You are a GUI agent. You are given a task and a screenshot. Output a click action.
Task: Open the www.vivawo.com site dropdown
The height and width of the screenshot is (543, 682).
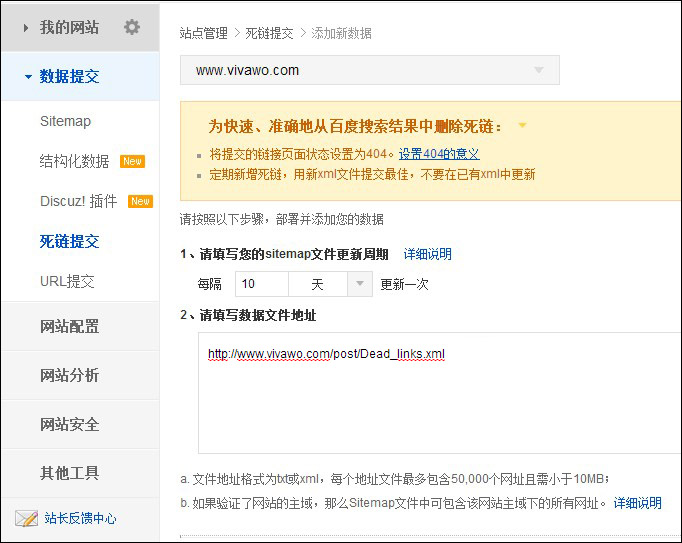click(370, 70)
